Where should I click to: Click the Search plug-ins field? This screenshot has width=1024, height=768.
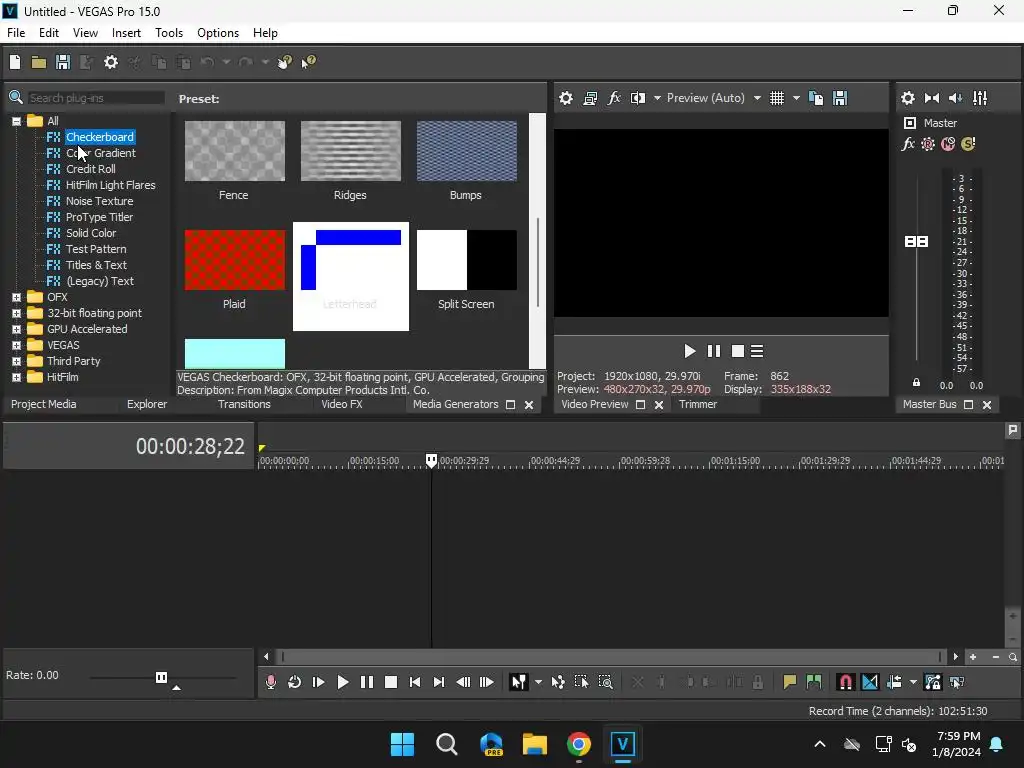(x=96, y=98)
